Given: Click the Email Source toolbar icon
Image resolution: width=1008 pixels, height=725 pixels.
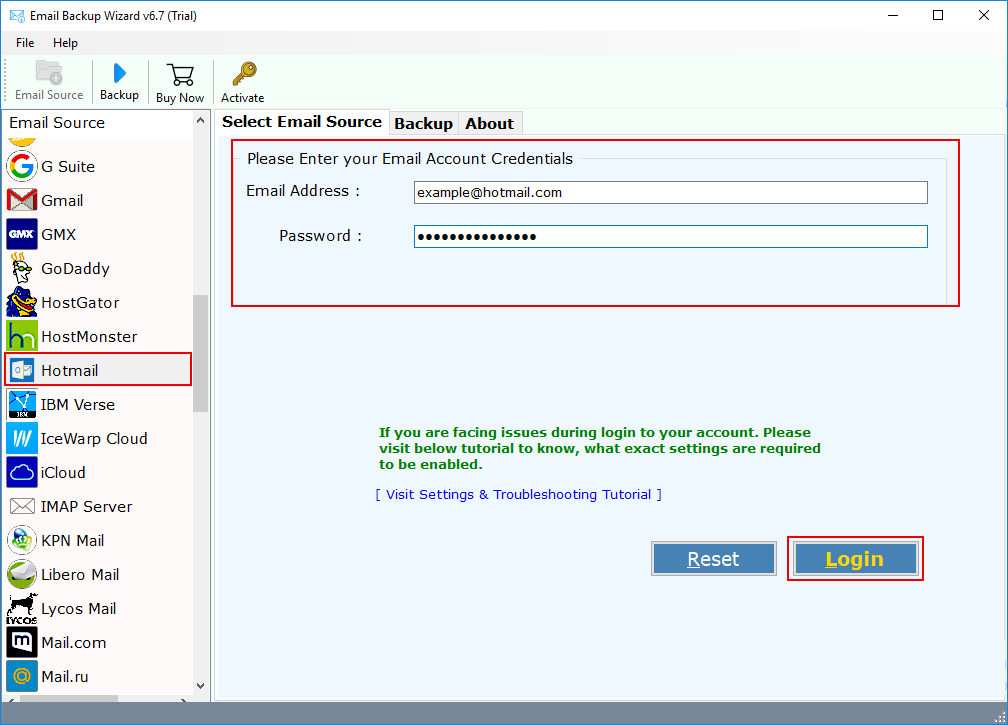Looking at the screenshot, I should [49, 73].
